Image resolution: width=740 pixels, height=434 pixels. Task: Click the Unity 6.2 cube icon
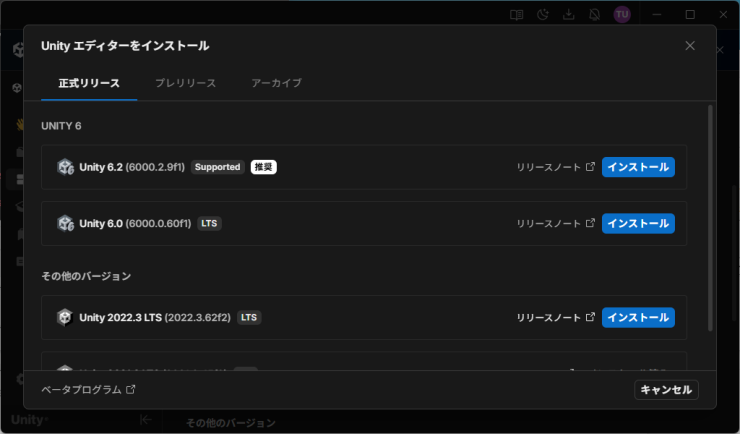tap(65, 167)
